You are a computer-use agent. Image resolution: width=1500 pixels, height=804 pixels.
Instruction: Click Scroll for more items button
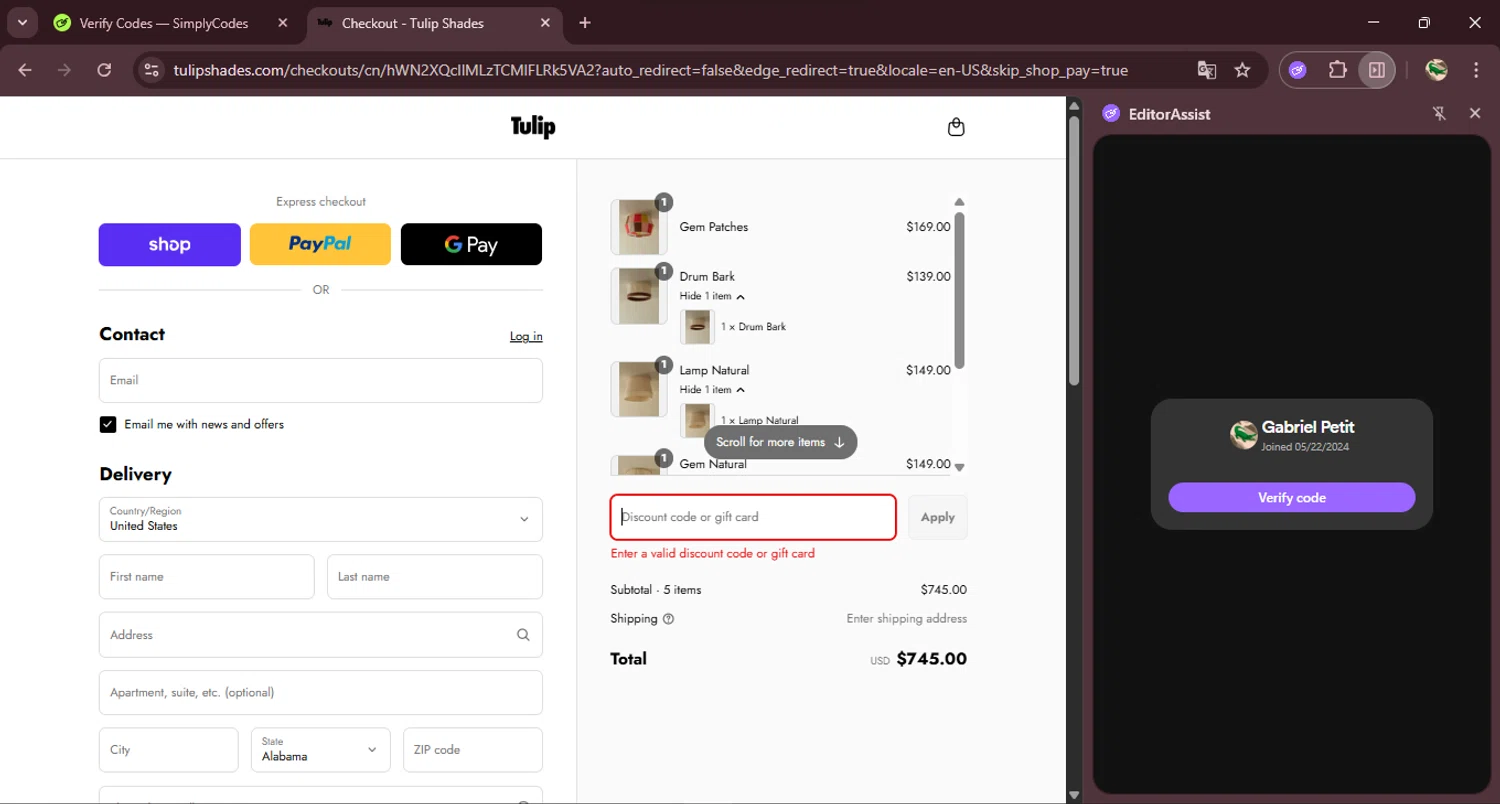click(x=780, y=442)
